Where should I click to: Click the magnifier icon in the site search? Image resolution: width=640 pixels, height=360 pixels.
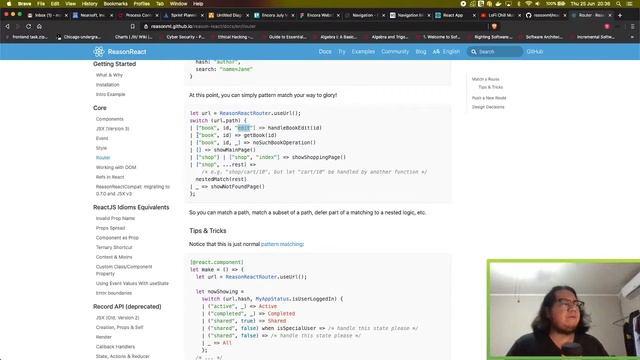[x=473, y=52]
